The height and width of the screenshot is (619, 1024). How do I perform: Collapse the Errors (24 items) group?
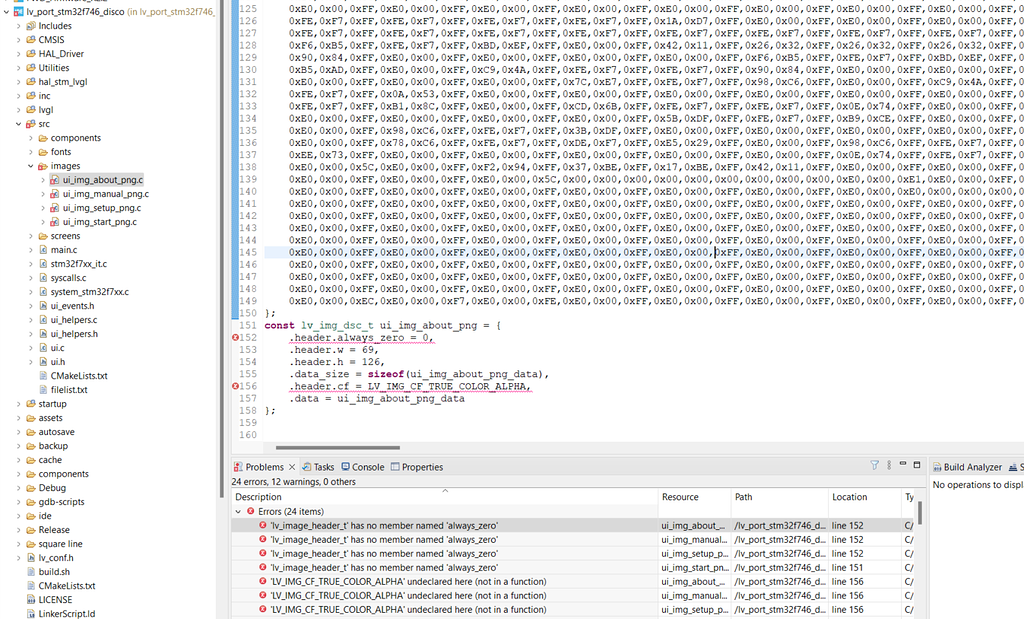(238, 511)
